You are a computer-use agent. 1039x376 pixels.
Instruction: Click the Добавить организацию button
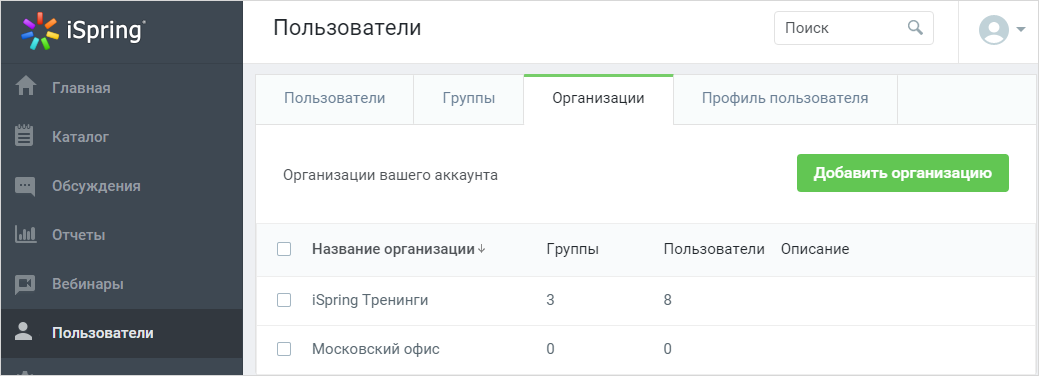pyautogui.click(x=902, y=173)
